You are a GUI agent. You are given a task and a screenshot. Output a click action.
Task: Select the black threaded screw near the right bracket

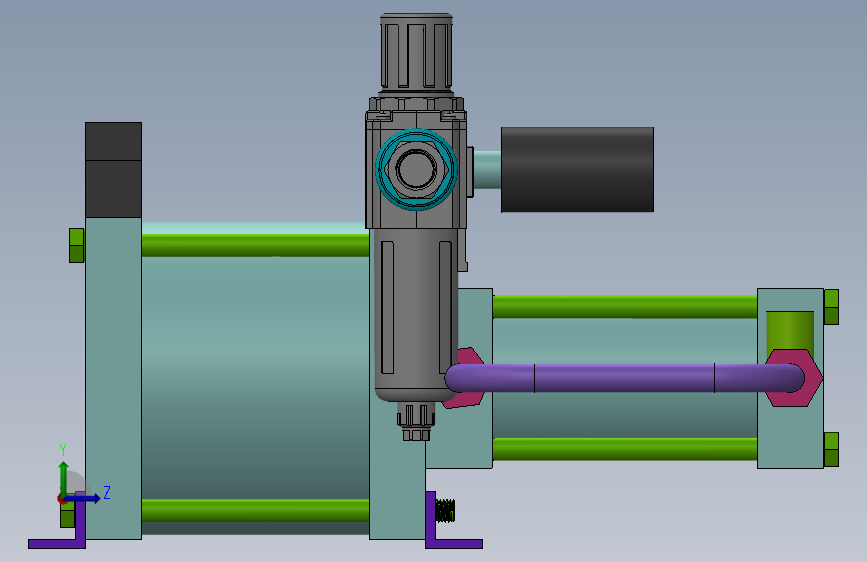[445, 511]
